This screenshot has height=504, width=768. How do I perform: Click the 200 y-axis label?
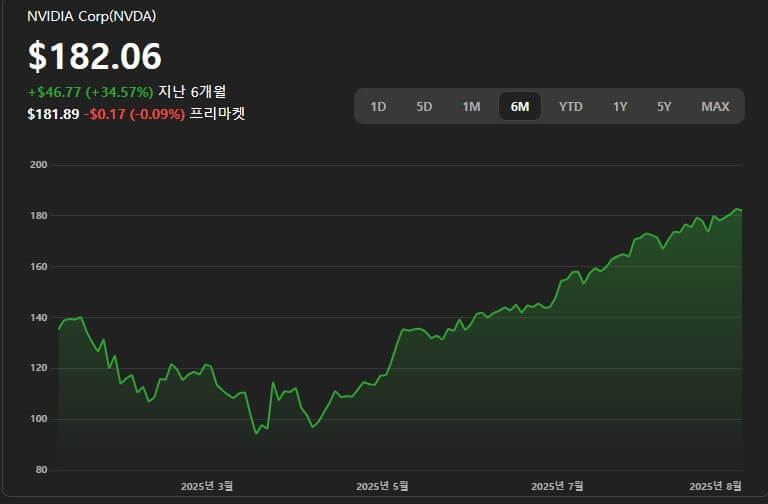point(39,165)
